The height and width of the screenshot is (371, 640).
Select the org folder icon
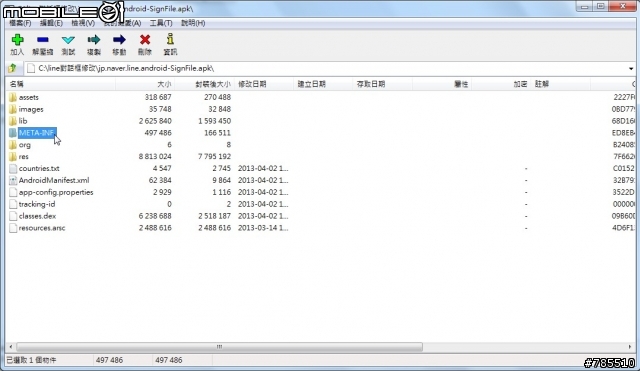[13, 144]
